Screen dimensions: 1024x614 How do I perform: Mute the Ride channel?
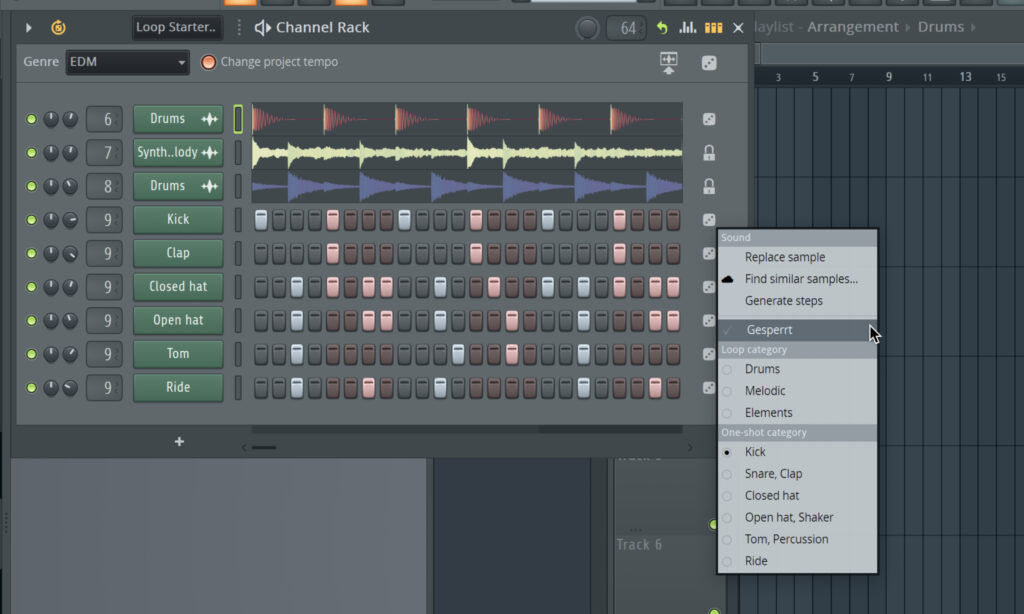coord(31,388)
